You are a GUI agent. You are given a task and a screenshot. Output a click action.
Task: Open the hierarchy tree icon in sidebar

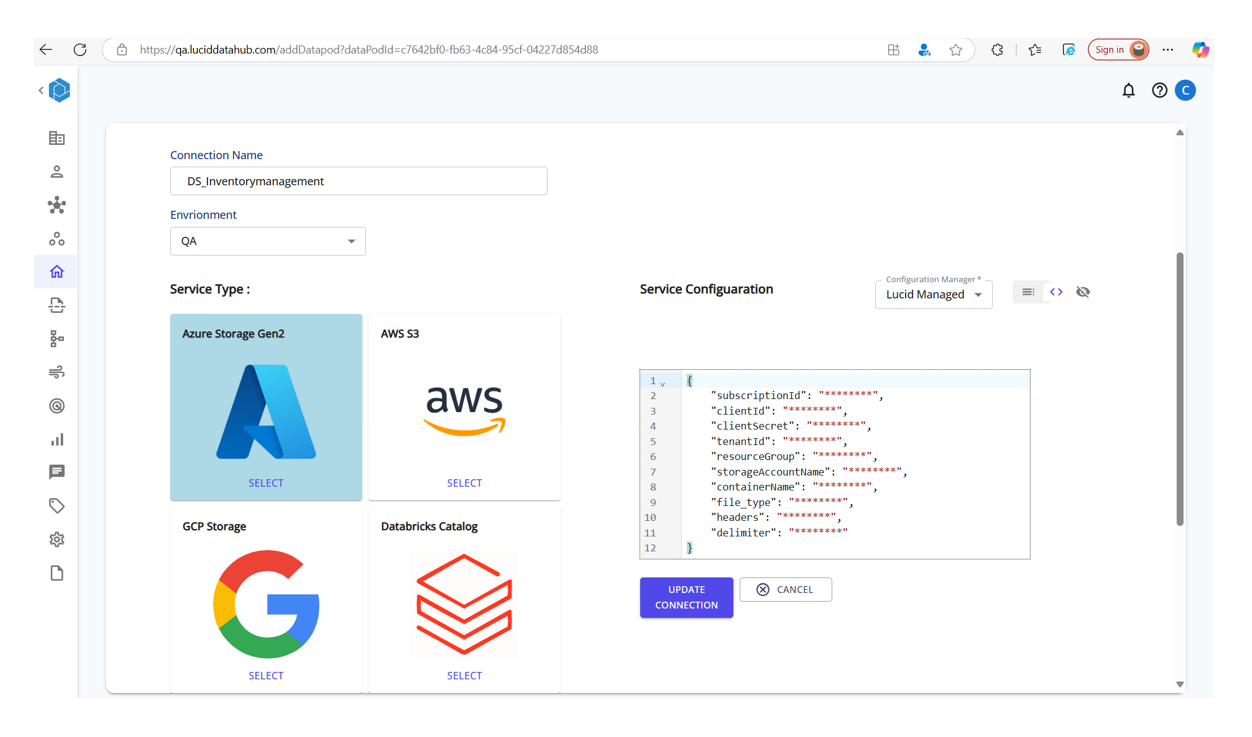(x=57, y=339)
